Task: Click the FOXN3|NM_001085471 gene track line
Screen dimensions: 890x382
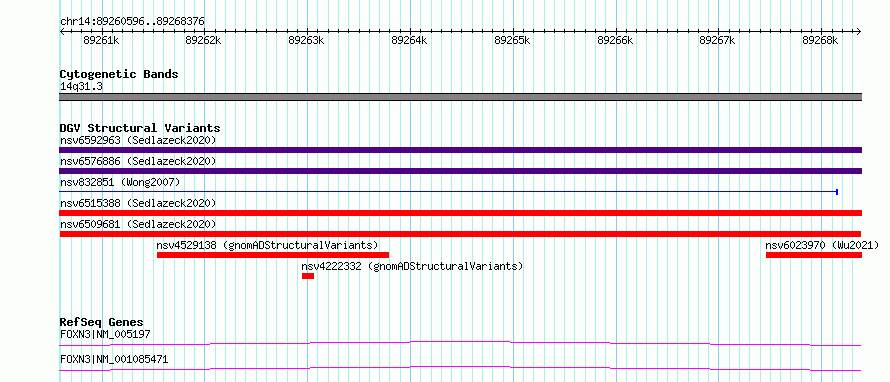Action: tap(460, 369)
